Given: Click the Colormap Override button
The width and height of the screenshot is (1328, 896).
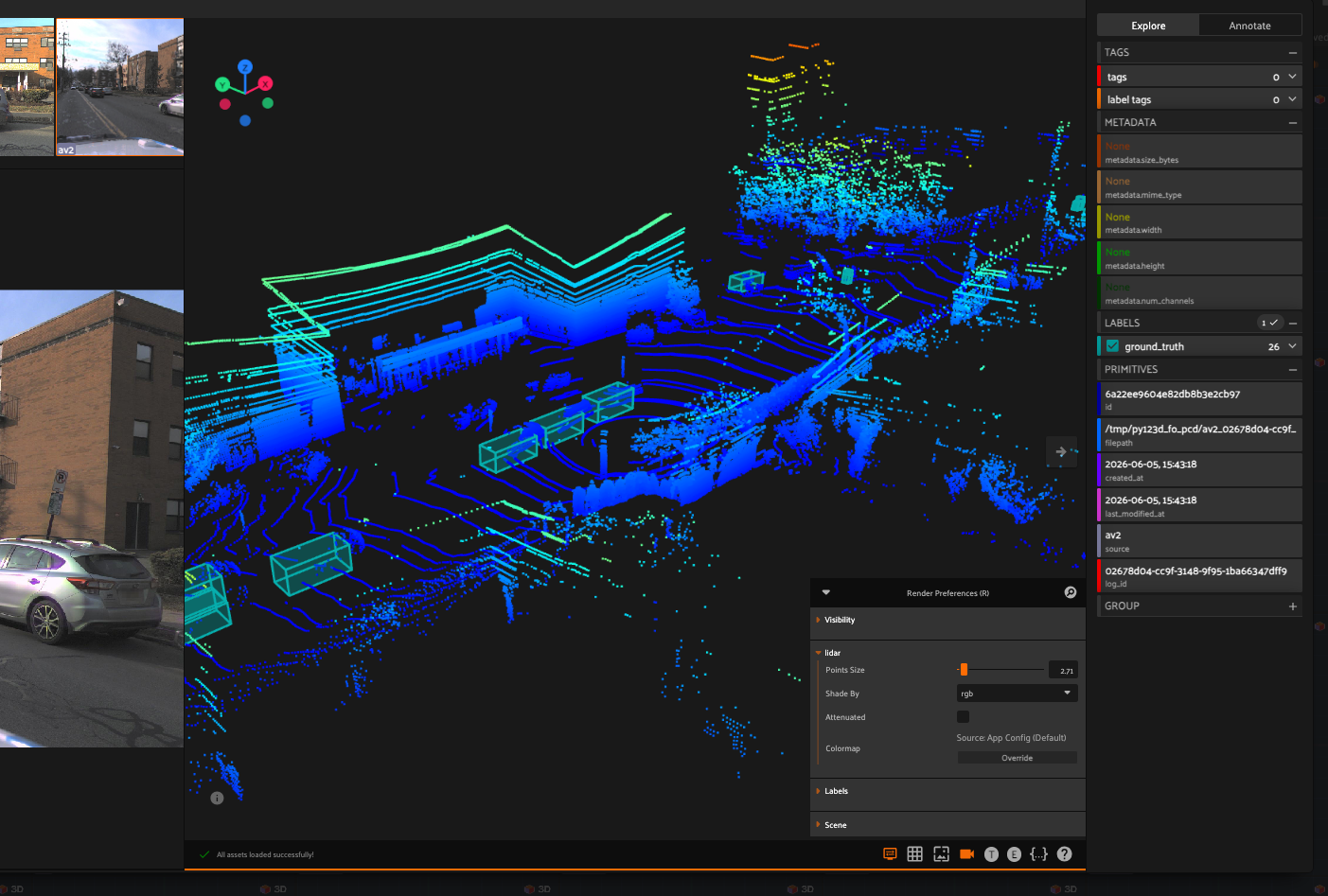Looking at the screenshot, I should [1017, 758].
